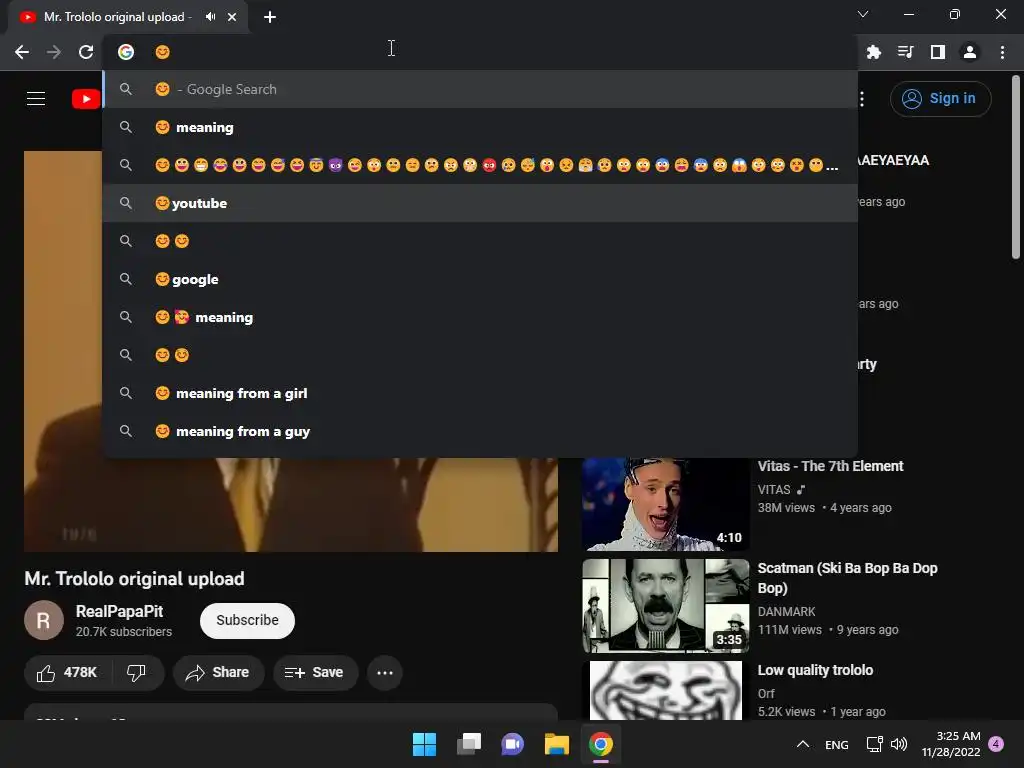The width and height of the screenshot is (1024, 768).
Task: Select the emoji 'youtube' suggestion
Action: point(480,203)
